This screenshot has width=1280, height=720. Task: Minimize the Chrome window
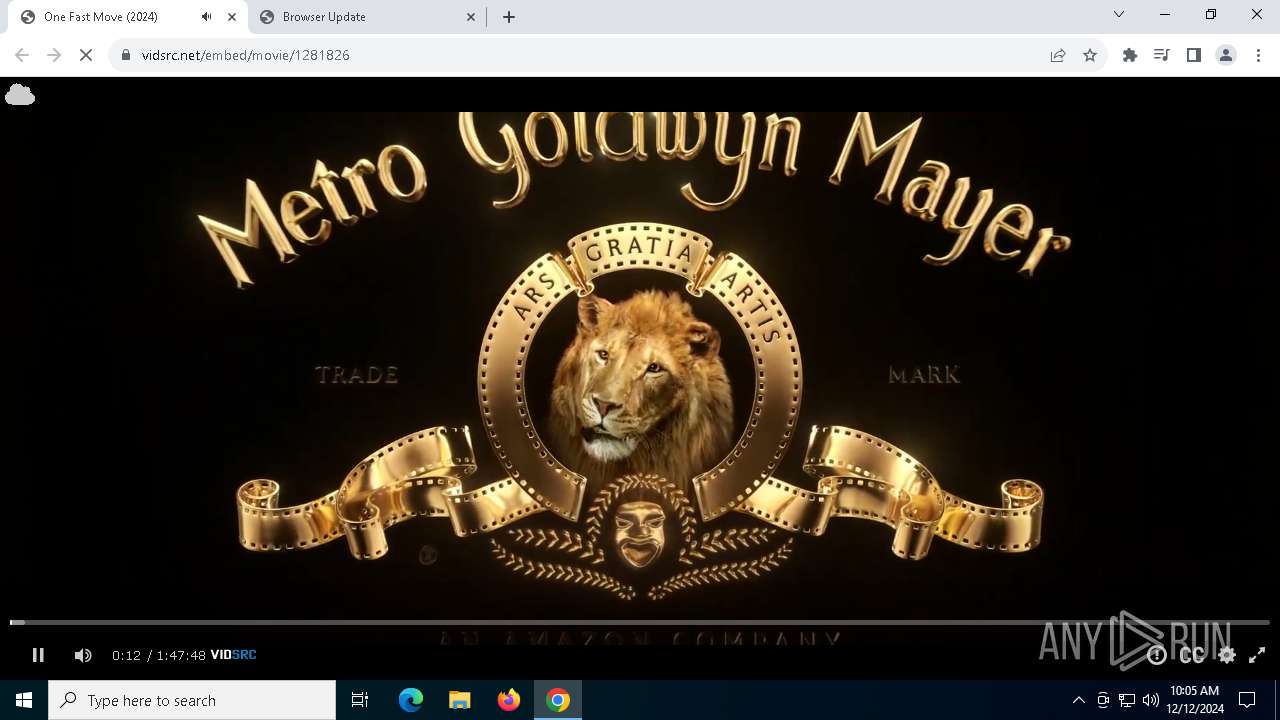coord(1165,15)
